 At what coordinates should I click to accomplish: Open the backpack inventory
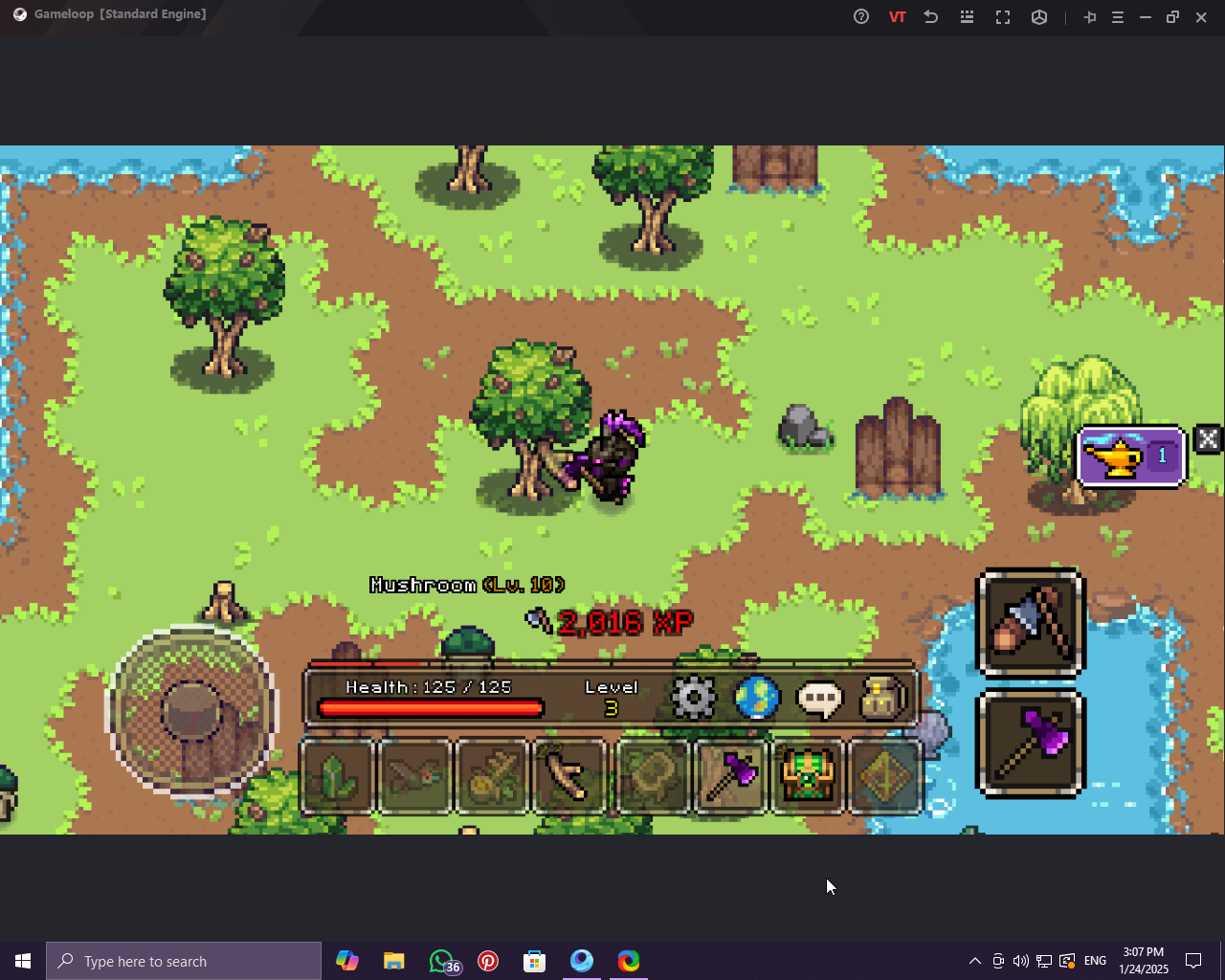[x=882, y=698]
